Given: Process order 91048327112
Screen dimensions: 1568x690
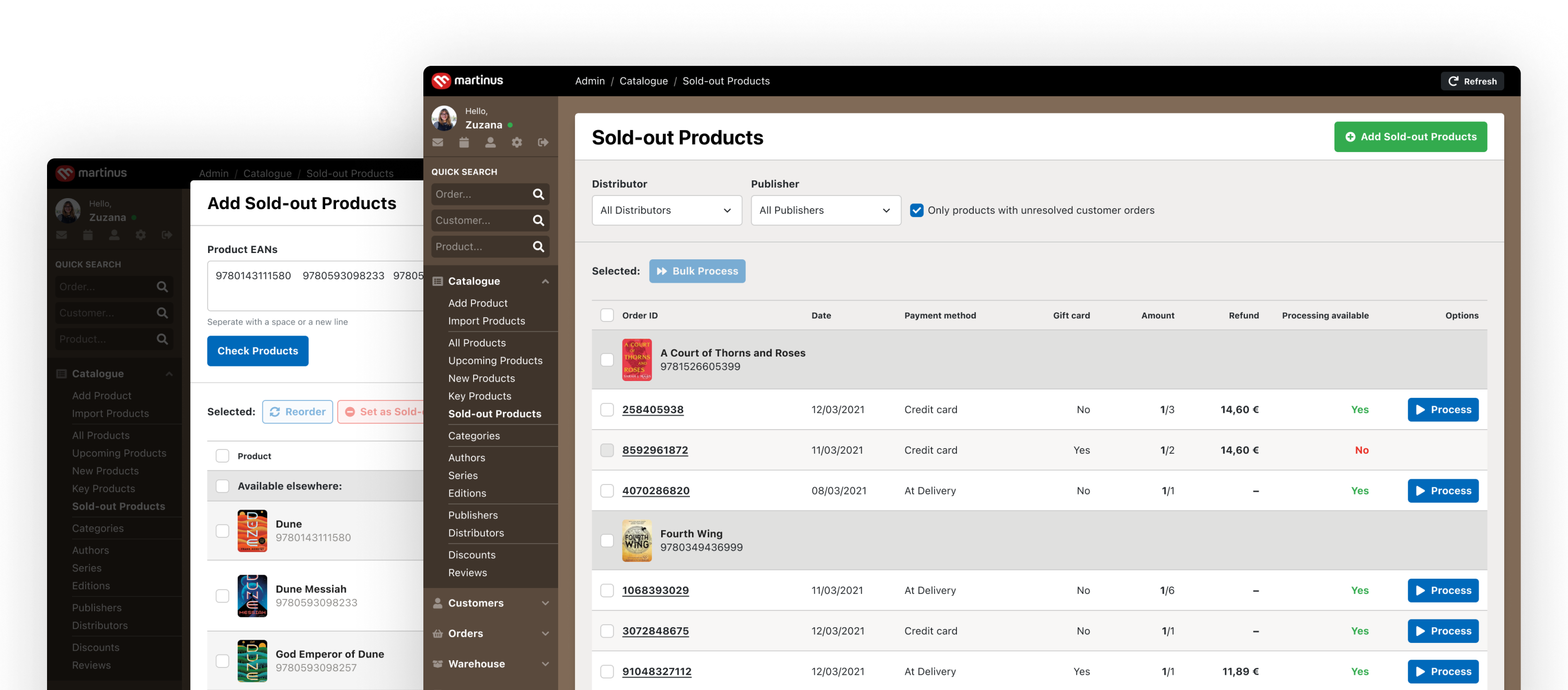Looking at the screenshot, I should coord(1443,671).
